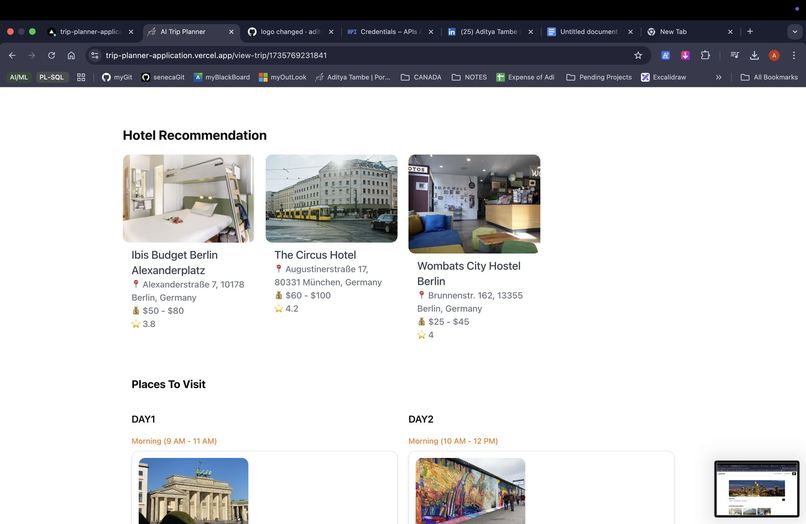The image size is (806, 524).
Task: Open the Ibis Budget Berlin hotel photo
Action: pyautogui.click(x=188, y=198)
